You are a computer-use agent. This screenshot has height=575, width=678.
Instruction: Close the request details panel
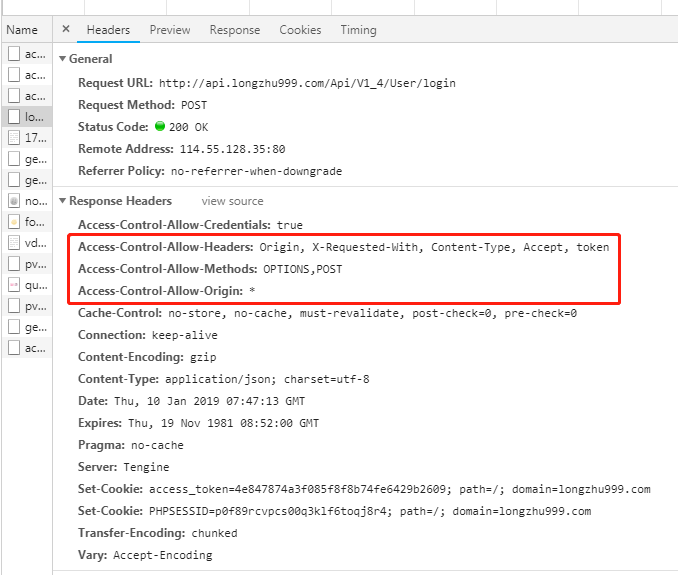pyautogui.click(x=66, y=30)
